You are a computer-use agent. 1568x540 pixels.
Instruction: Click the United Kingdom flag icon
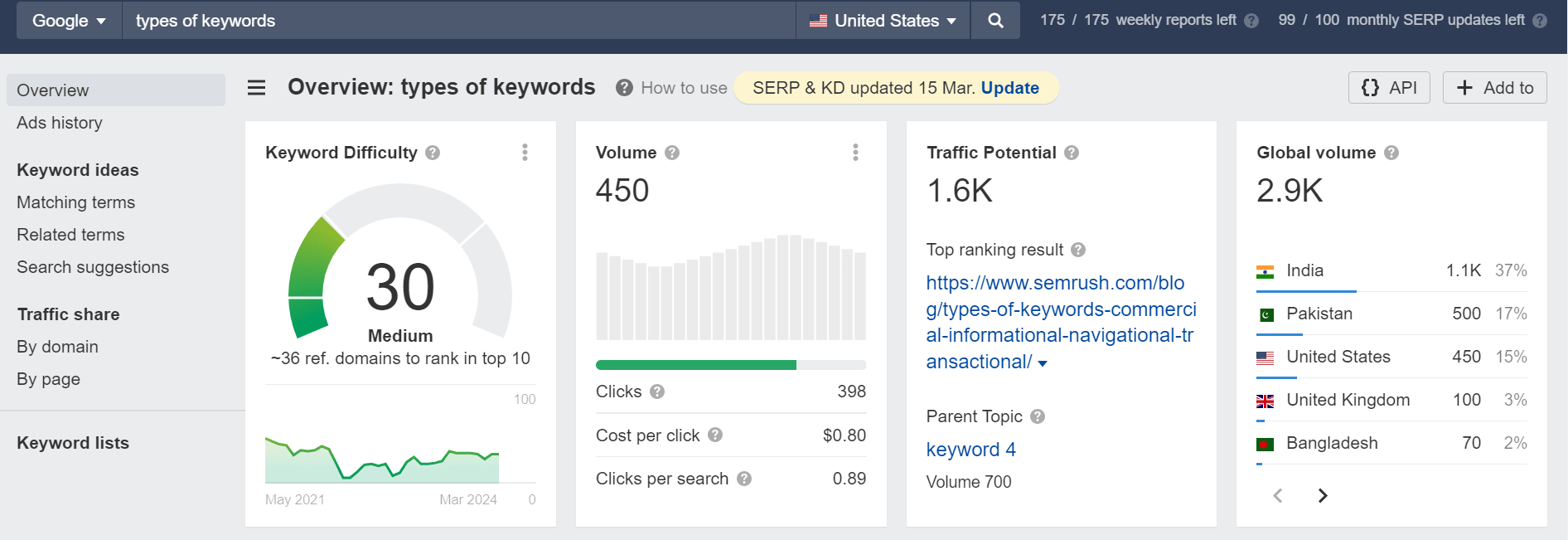1266,401
